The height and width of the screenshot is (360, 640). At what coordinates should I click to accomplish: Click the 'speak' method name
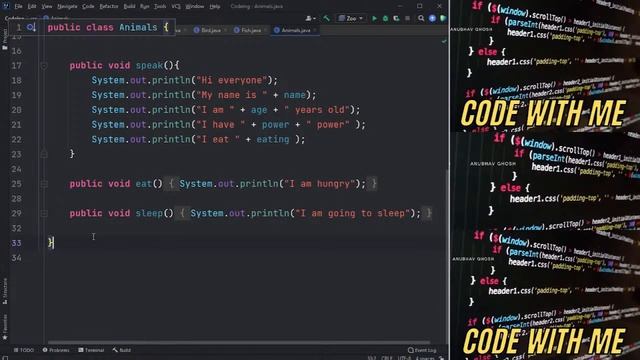pyautogui.click(x=149, y=66)
